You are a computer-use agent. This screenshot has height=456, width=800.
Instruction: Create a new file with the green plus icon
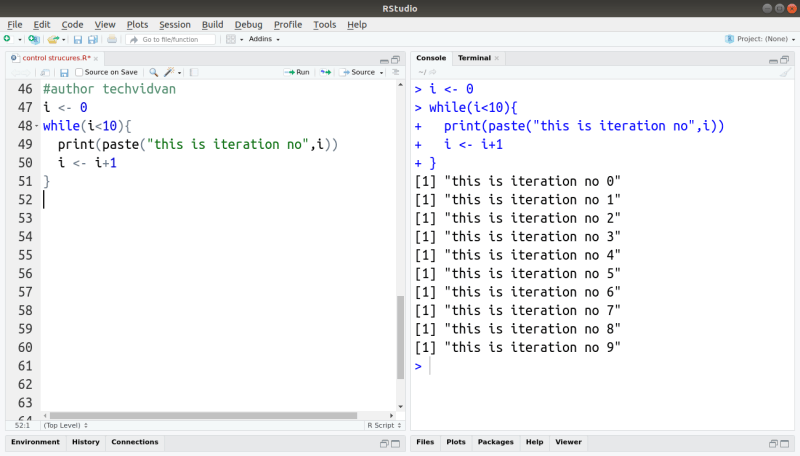coord(7,39)
